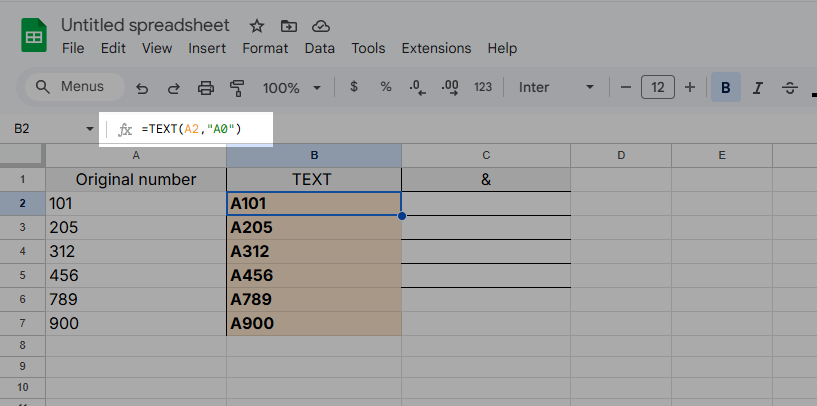Open the Insert menu

tap(207, 48)
